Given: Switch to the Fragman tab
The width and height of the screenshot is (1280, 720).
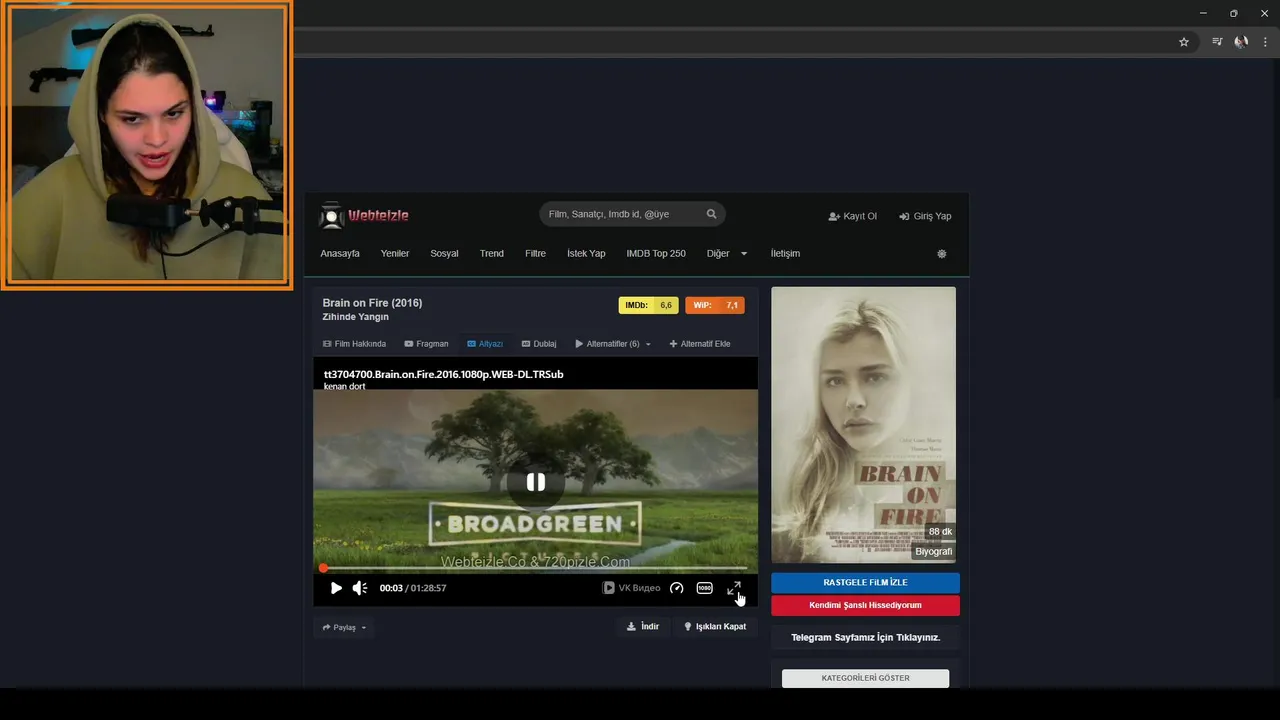Looking at the screenshot, I should (426, 344).
